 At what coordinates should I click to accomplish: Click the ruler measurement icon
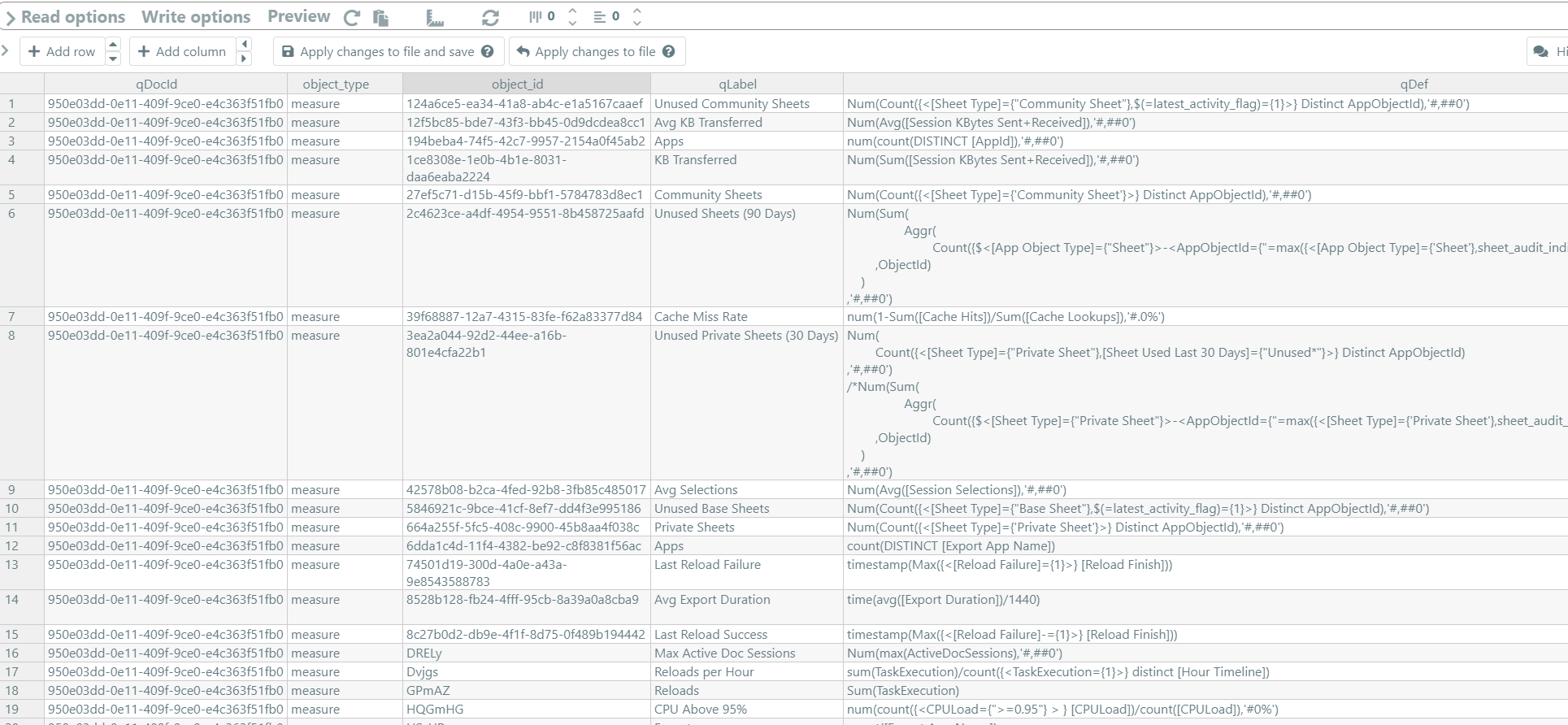pyautogui.click(x=435, y=17)
